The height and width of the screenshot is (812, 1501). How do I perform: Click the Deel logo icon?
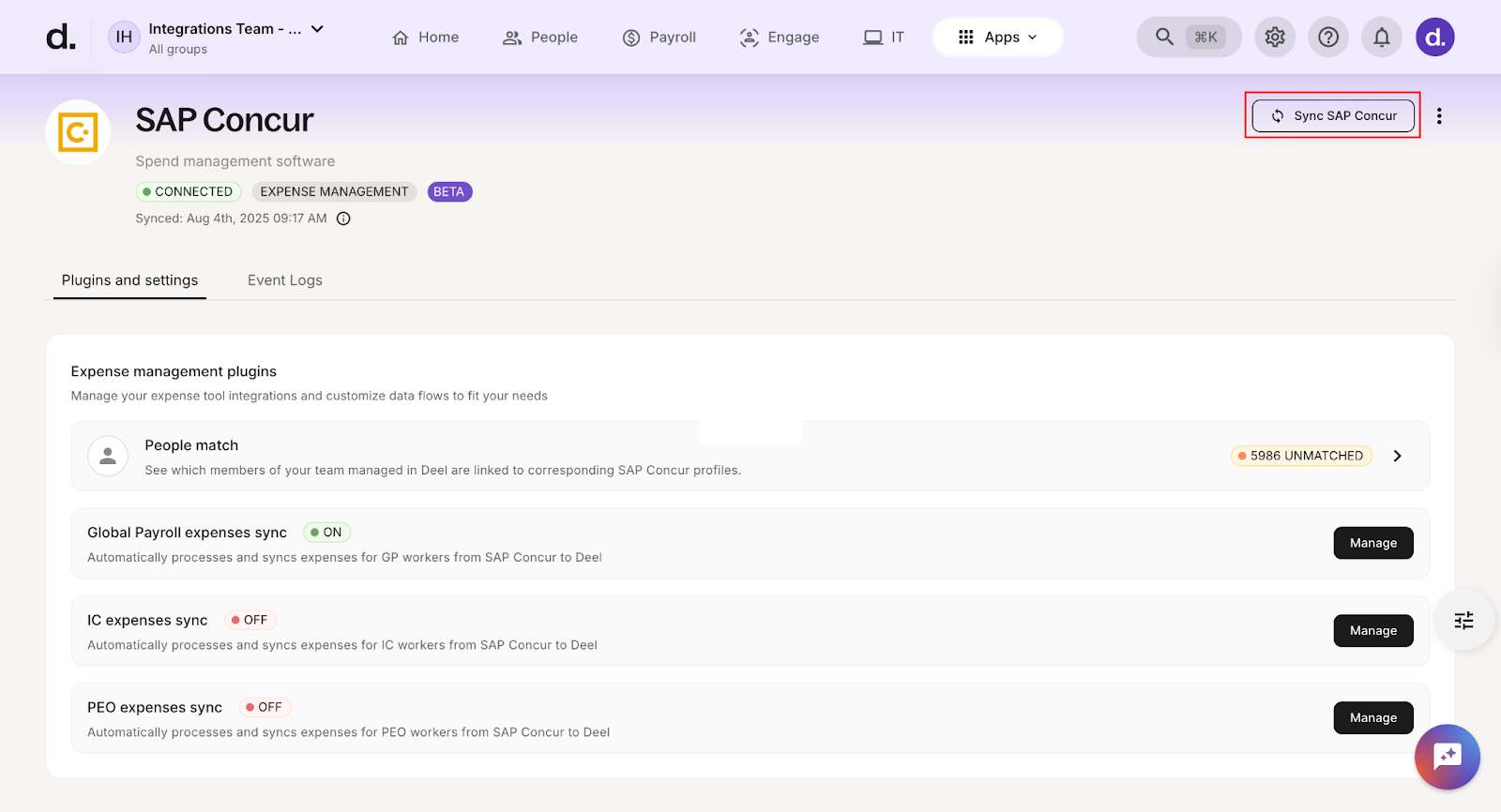tap(61, 38)
